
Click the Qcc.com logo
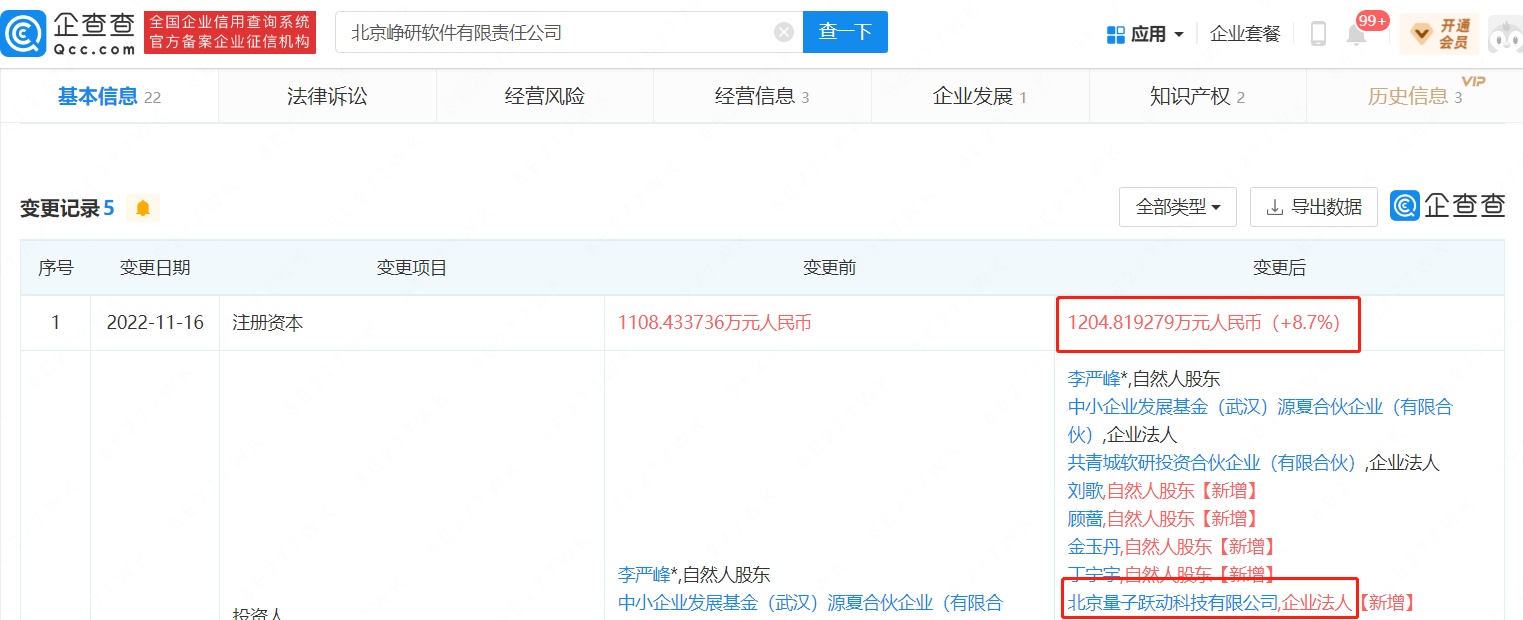pos(68,33)
